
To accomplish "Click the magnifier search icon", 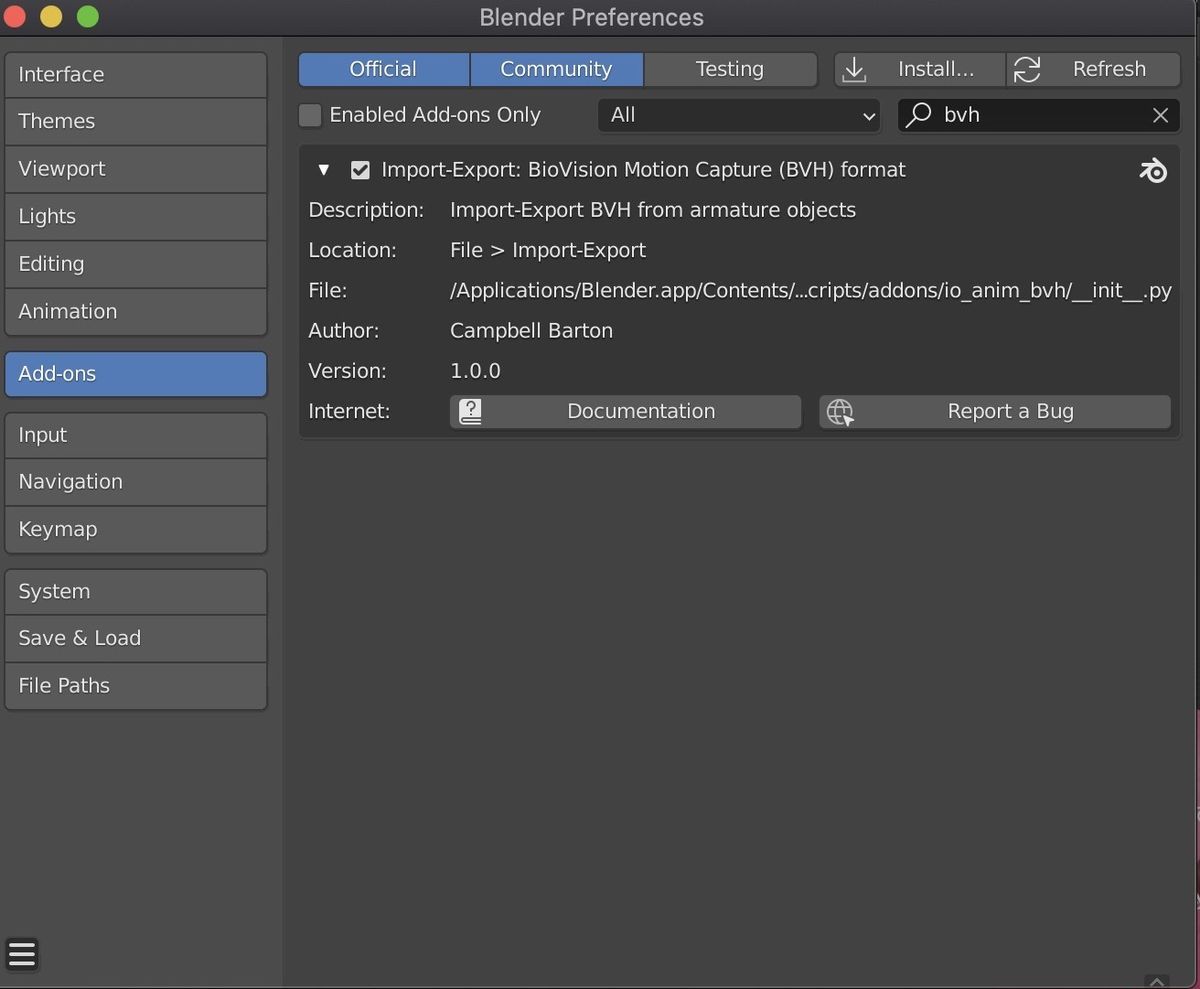I will 917,115.
